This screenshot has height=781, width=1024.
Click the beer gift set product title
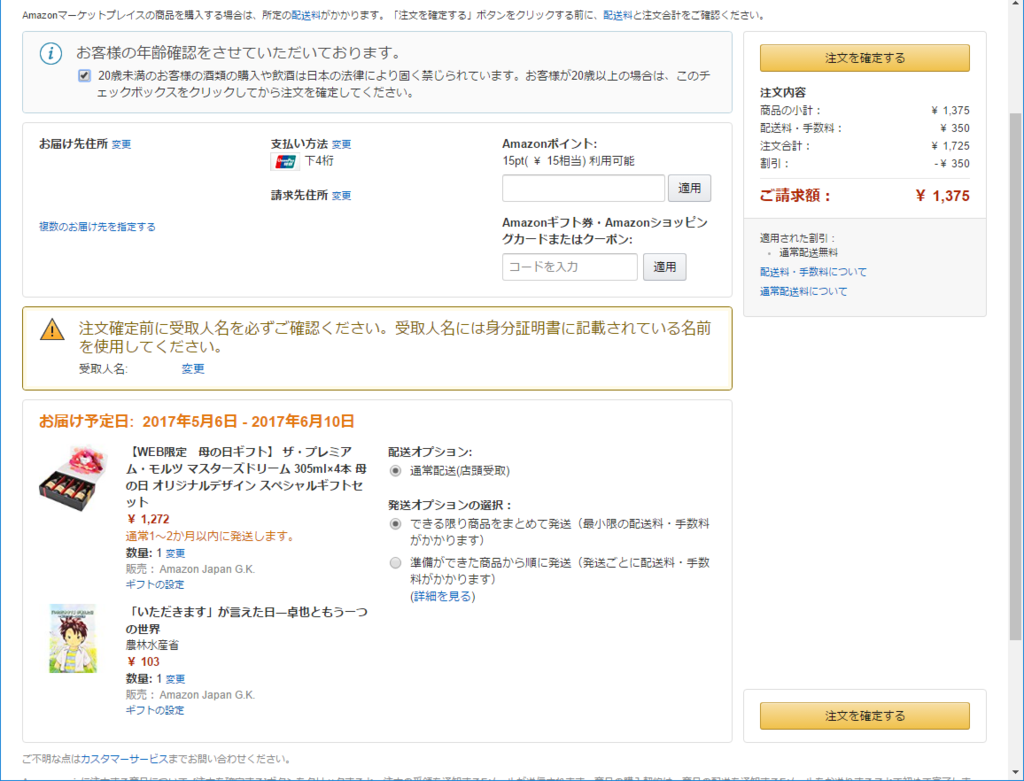tap(246, 477)
